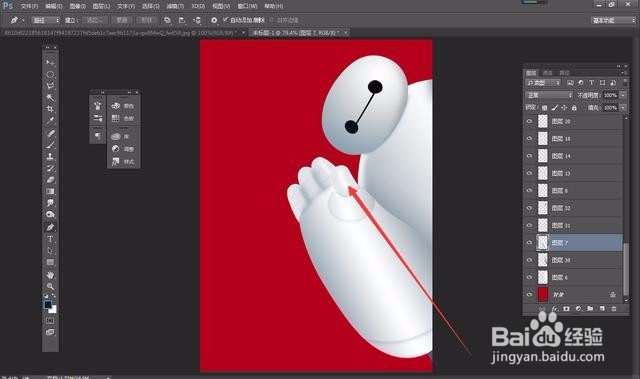Open the blend mode 正常 dropdown
The width and height of the screenshot is (640, 379).
[x=549, y=95]
